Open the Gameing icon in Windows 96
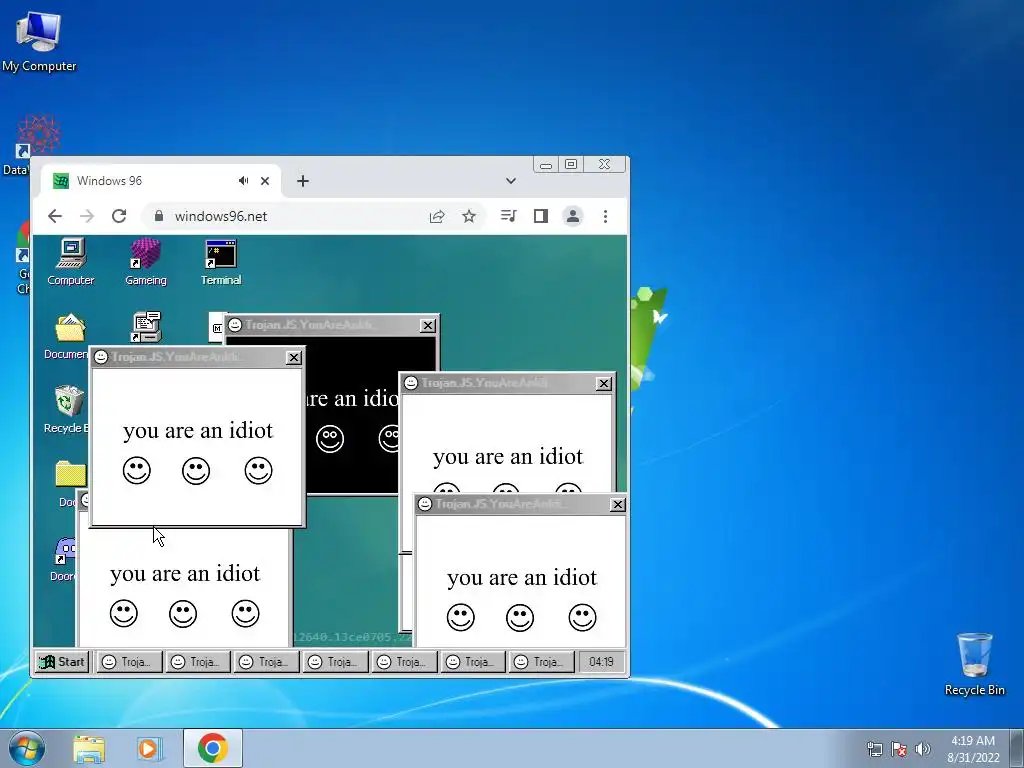The width and height of the screenshot is (1024, 768). click(x=146, y=263)
